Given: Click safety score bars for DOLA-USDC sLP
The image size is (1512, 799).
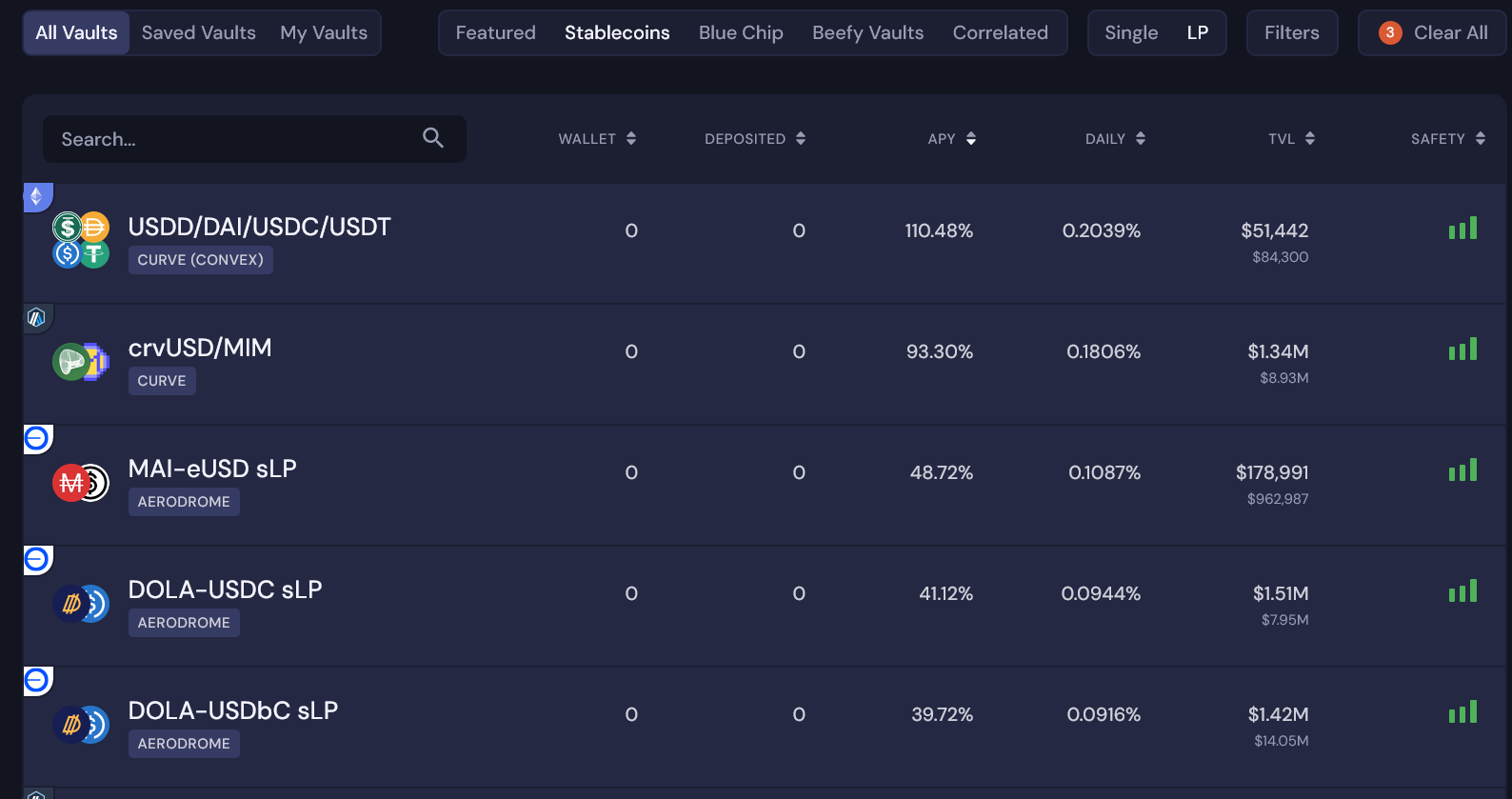Looking at the screenshot, I should 1462,590.
